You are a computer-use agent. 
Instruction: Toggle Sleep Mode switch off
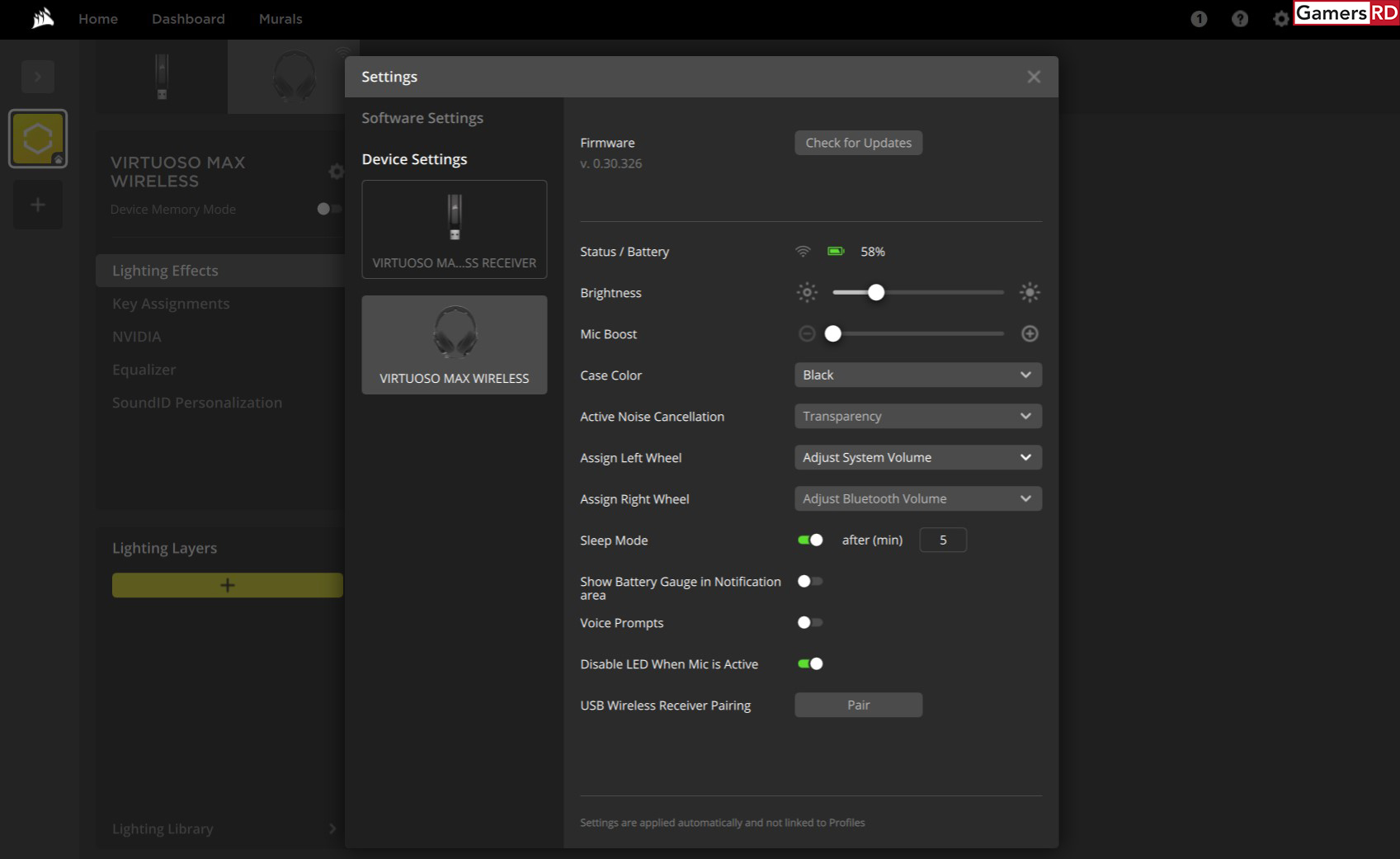pos(810,540)
